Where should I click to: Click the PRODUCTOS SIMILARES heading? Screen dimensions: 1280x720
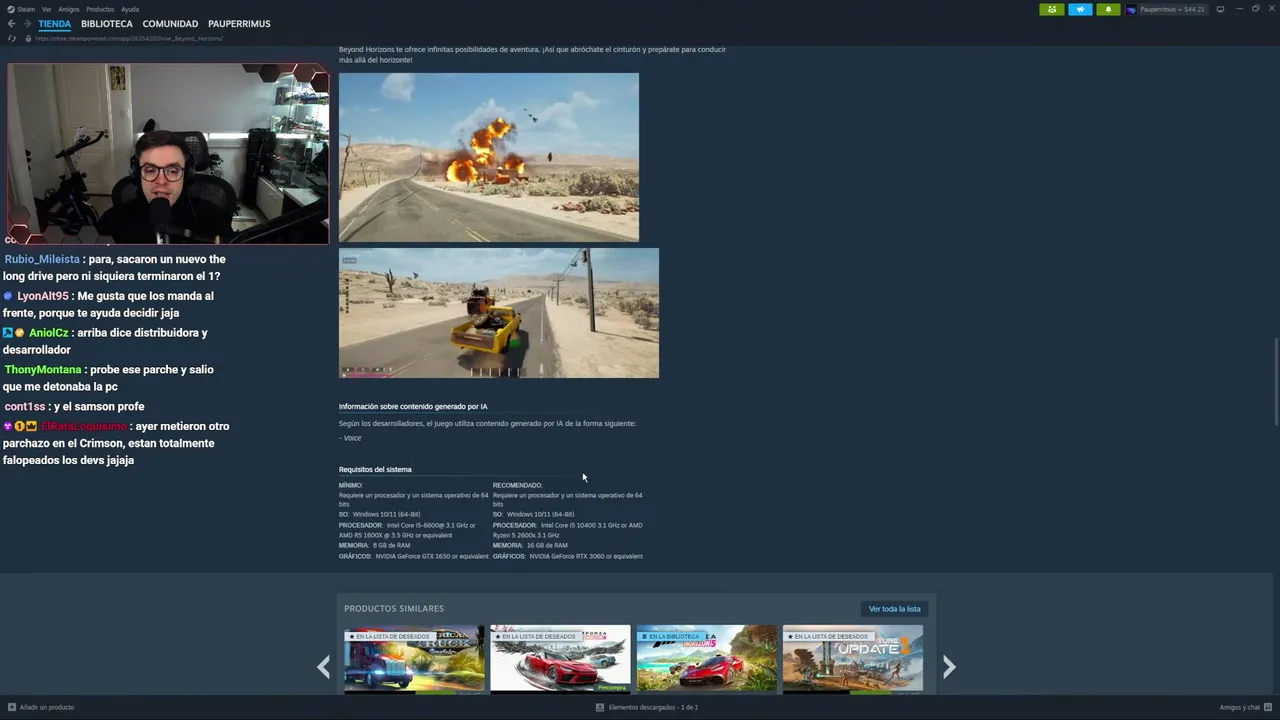pos(394,608)
